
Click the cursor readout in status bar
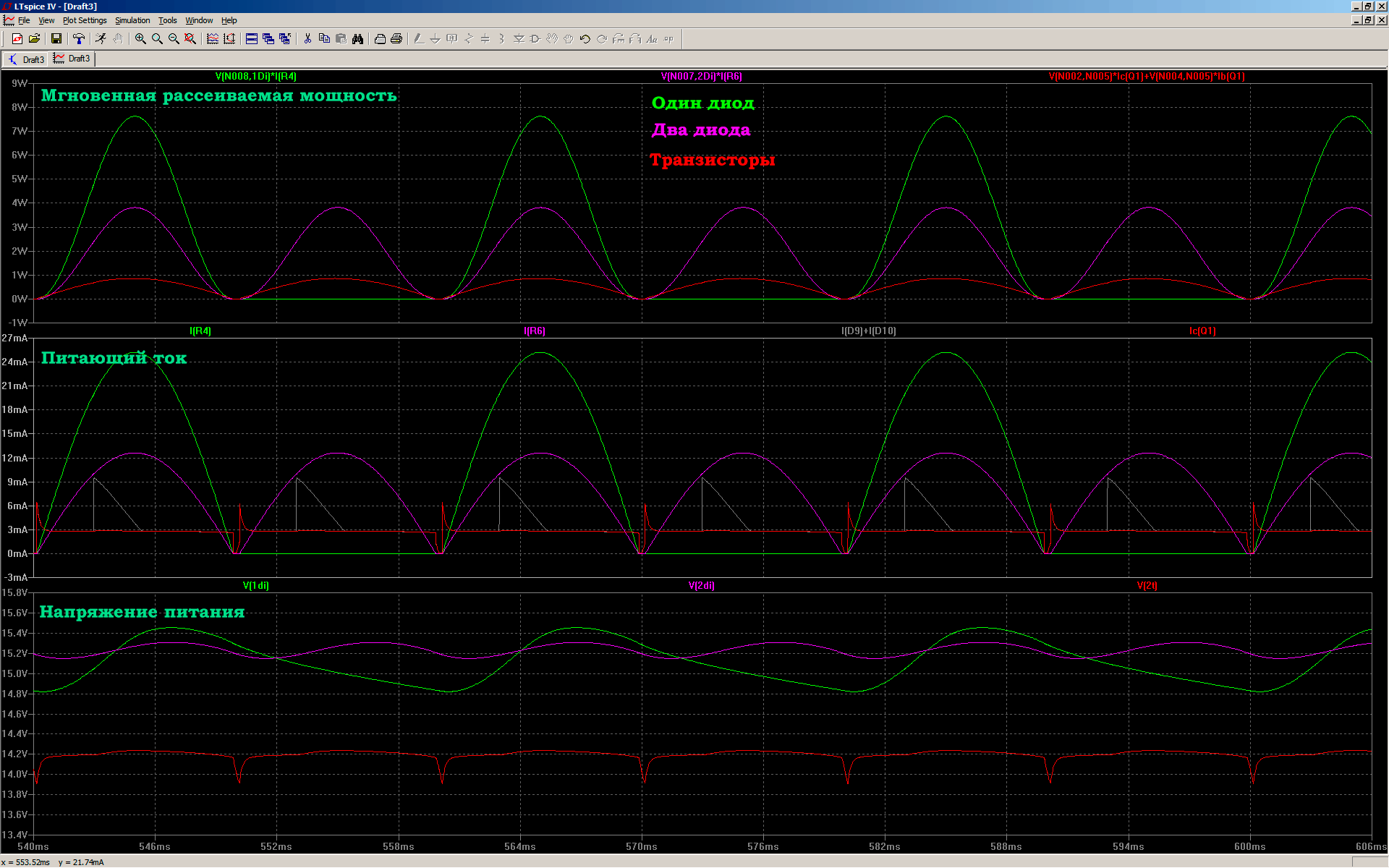(53, 862)
